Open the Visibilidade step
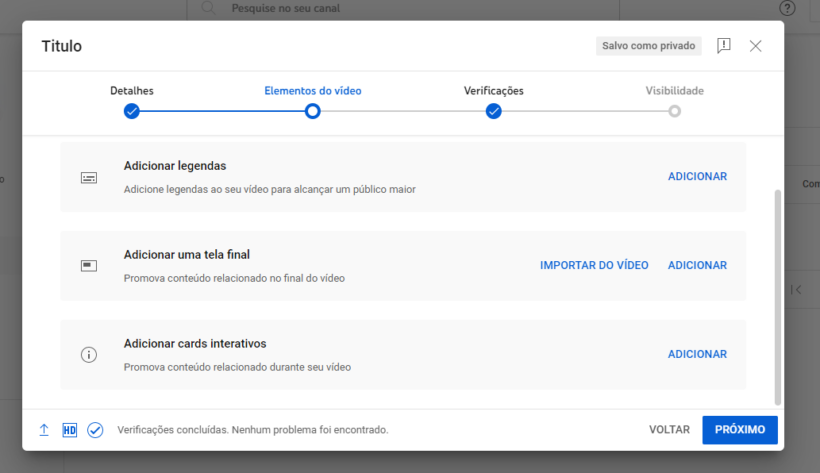Viewport: 820px width, 473px height. pos(675,91)
